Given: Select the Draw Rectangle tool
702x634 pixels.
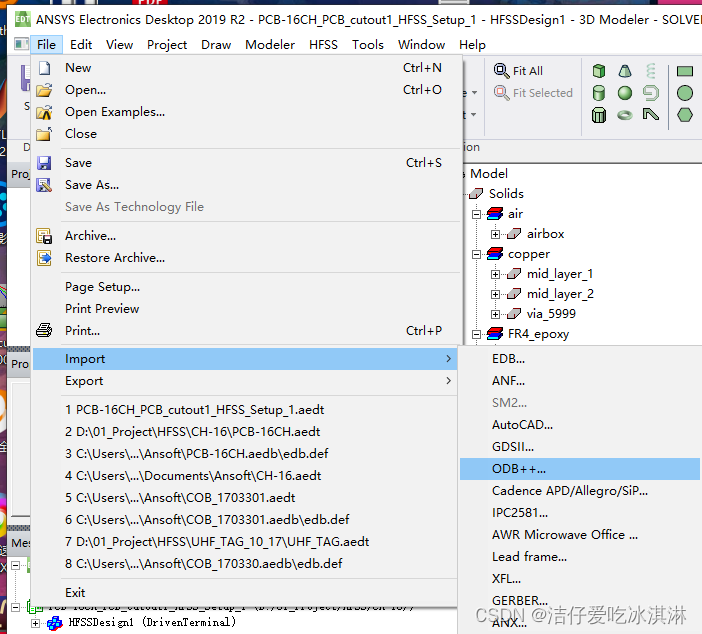Looking at the screenshot, I should tap(685, 71).
